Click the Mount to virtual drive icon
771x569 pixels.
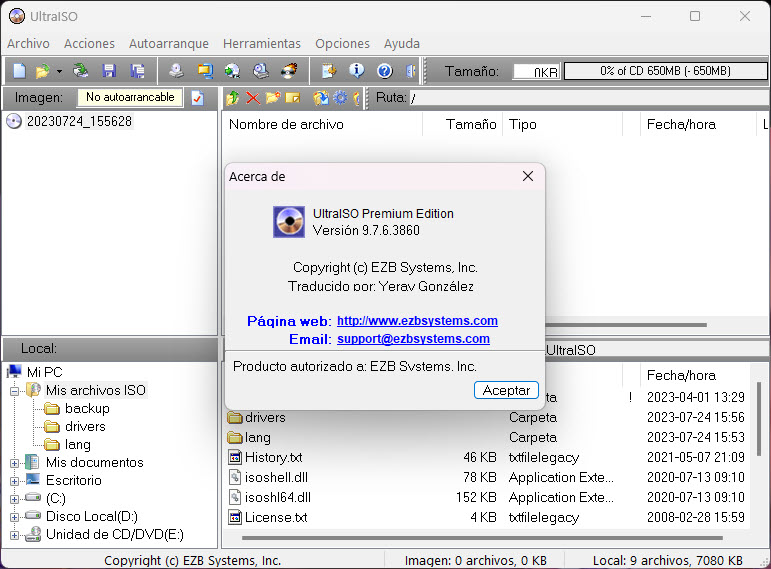pyautogui.click(x=261, y=71)
